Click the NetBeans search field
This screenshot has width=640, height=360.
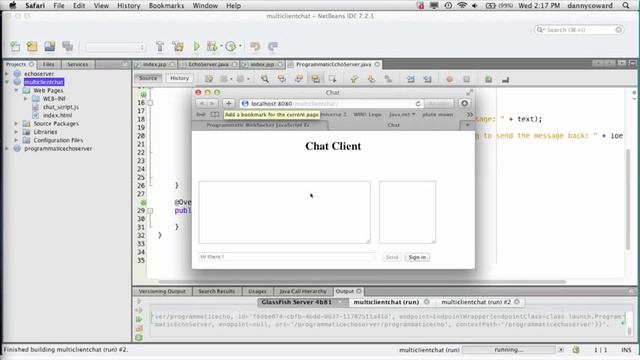579,30
